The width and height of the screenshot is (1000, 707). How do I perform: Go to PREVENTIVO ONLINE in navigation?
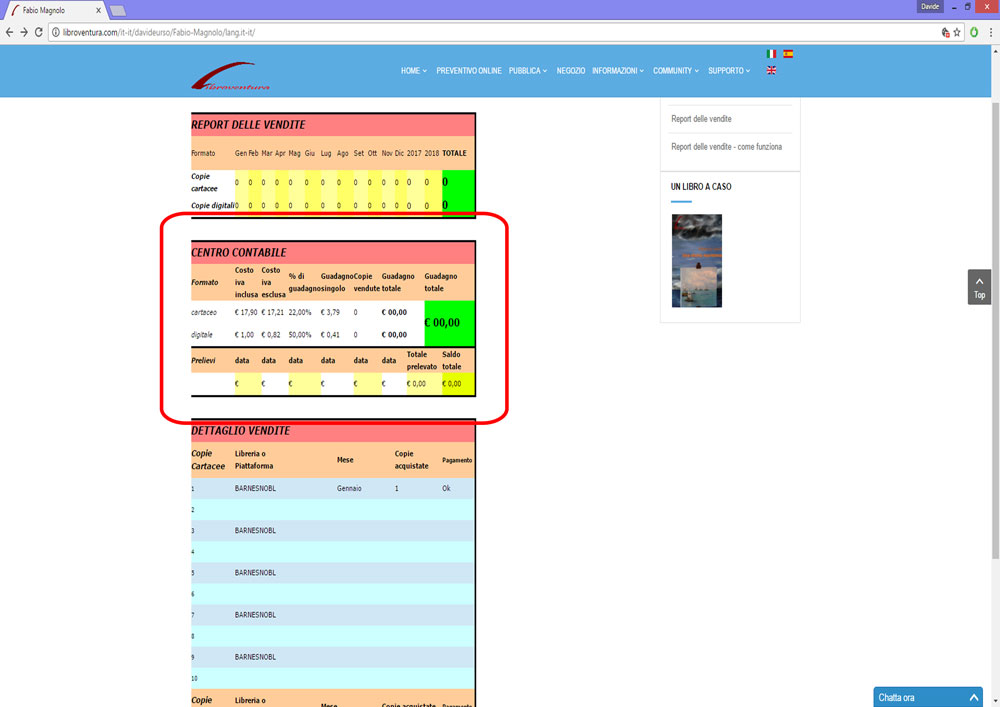coord(469,71)
